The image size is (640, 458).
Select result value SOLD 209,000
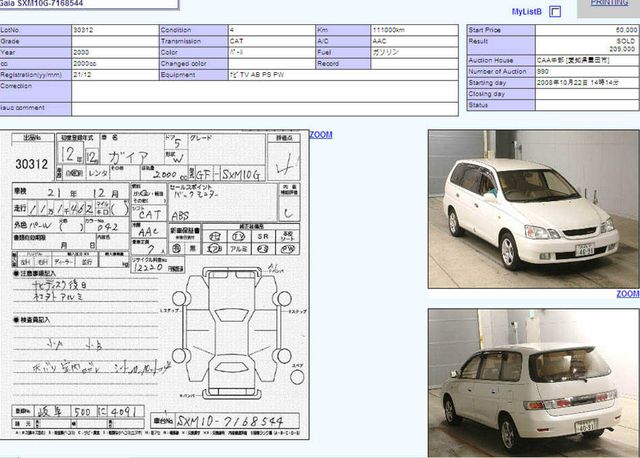tap(622, 45)
